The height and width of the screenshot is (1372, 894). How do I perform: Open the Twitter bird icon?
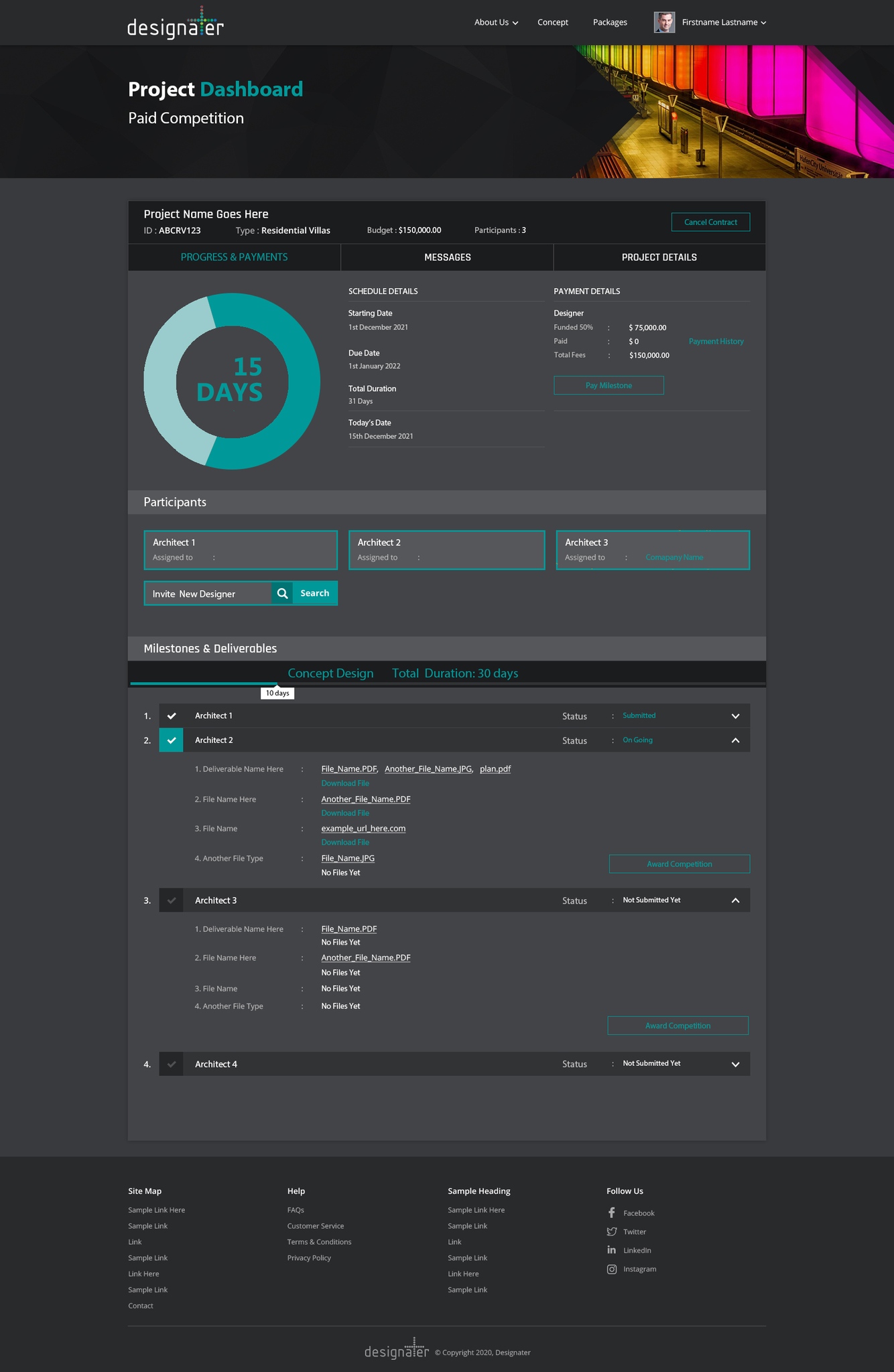611,1231
